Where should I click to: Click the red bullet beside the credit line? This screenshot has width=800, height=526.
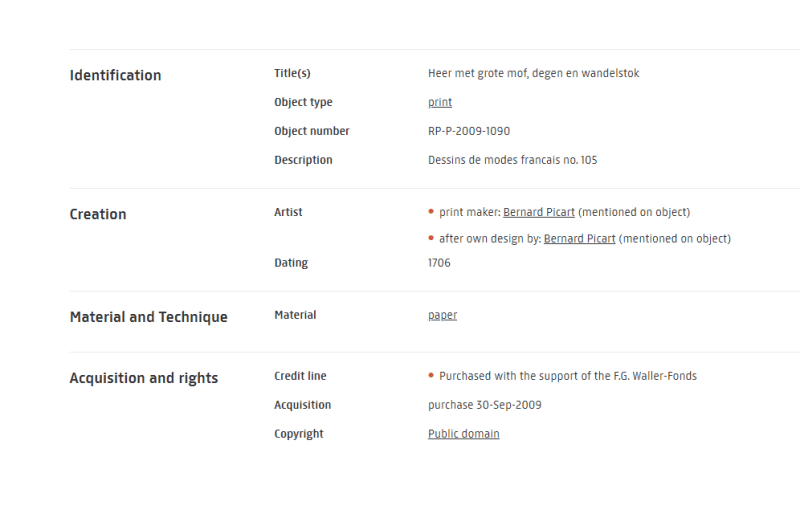point(431,375)
